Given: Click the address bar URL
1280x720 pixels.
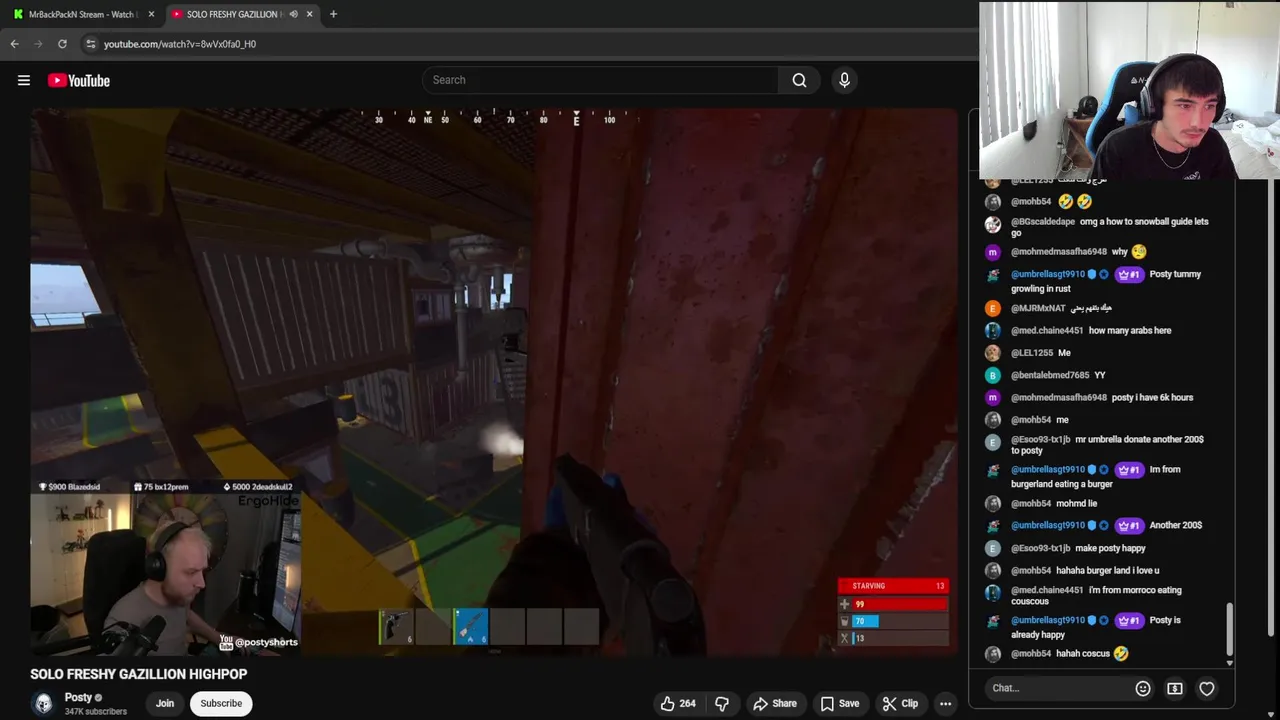Looking at the screenshot, I should click(180, 44).
